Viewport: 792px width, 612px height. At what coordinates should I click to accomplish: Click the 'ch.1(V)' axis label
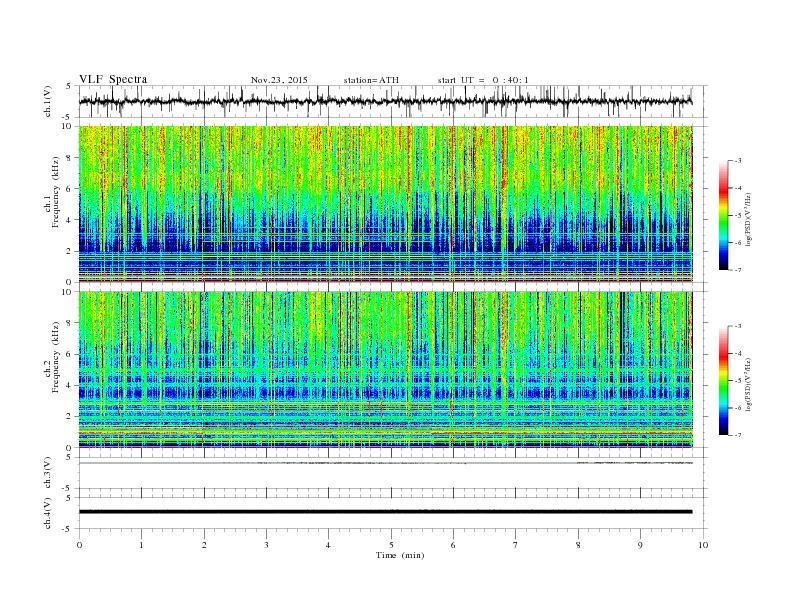[48, 103]
